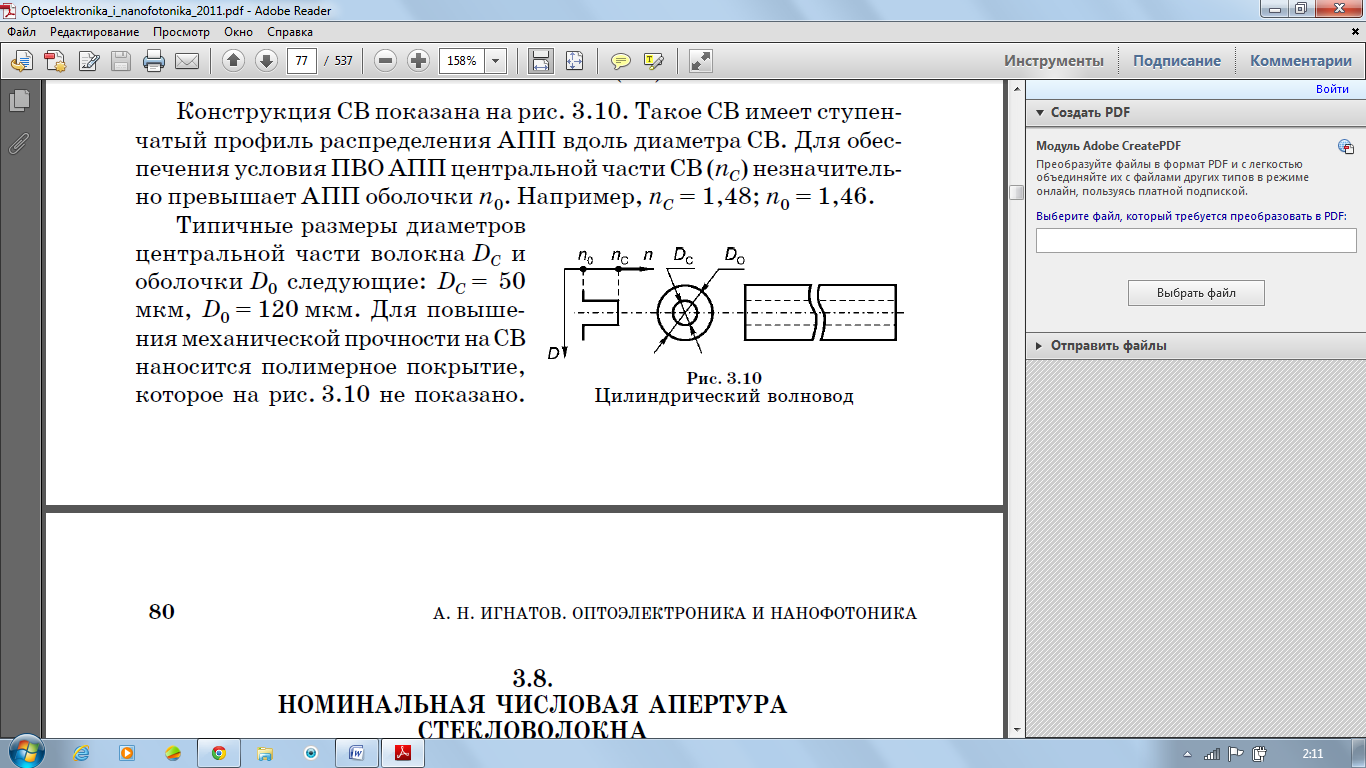
Task: Open Windows Media Player taskbar icon
Action: (x=127, y=753)
